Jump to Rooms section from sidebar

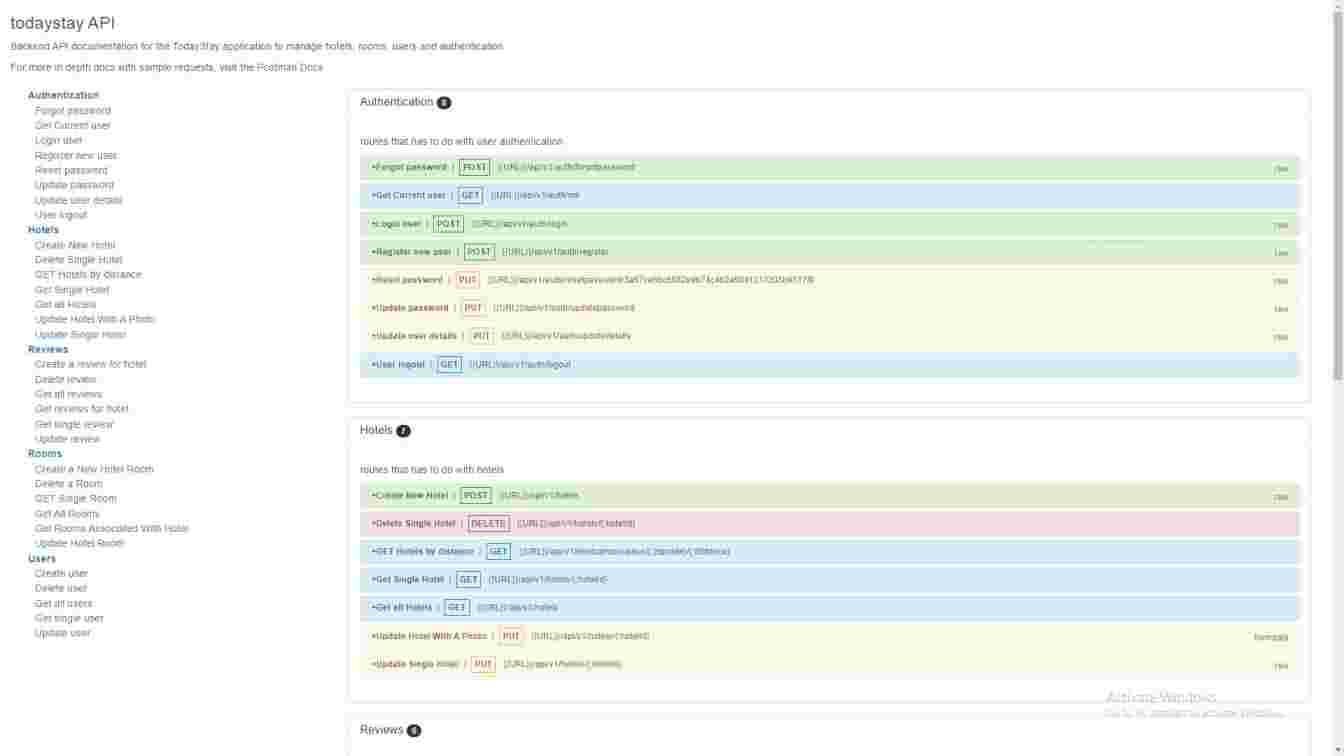[45, 453]
